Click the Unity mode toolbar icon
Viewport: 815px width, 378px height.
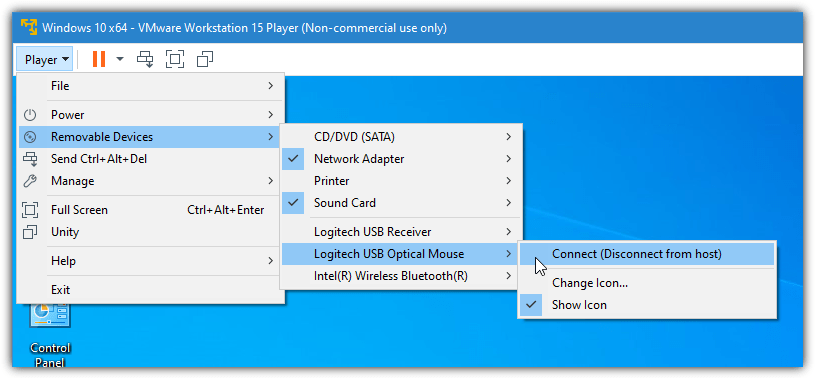pyautogui.click(x=205, y=59)
